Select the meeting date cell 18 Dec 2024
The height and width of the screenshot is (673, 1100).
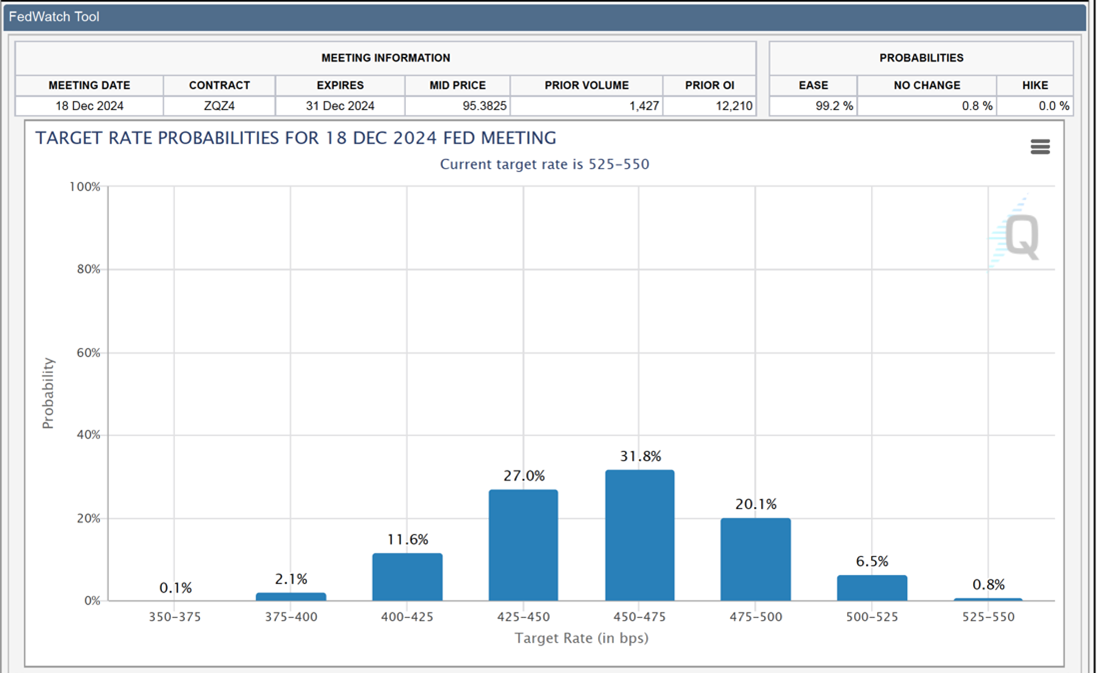pyautogui.click(x=89, y=106)
